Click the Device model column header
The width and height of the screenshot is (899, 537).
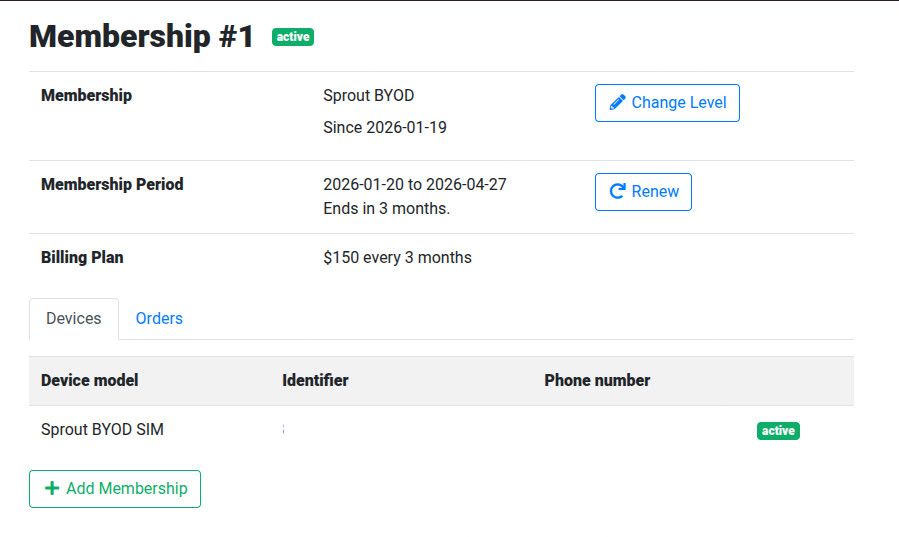point(90,380)
